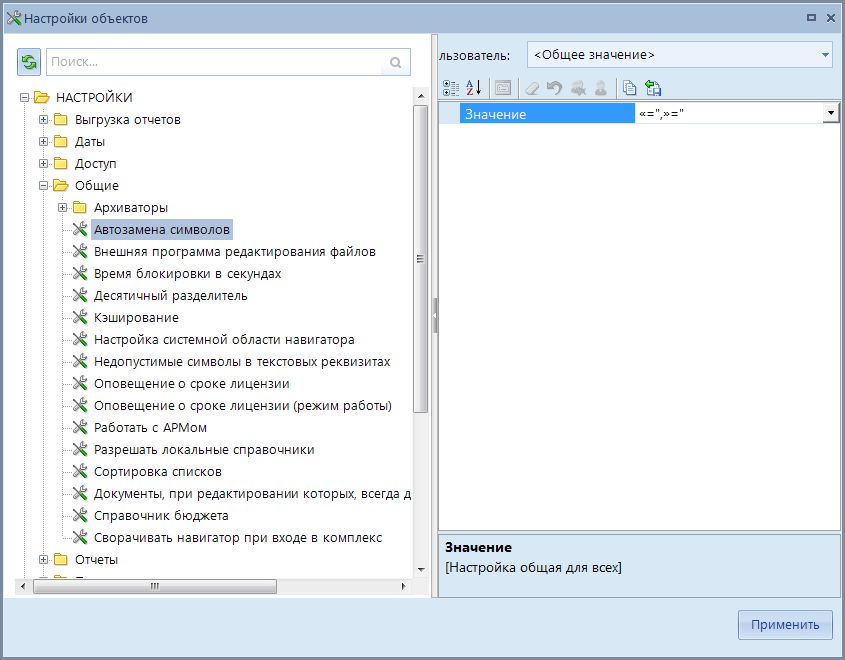Switch property grid to categorized view
Image resolution: width=845 pixels, height=660 pixels.
click(x=450, y=88)
